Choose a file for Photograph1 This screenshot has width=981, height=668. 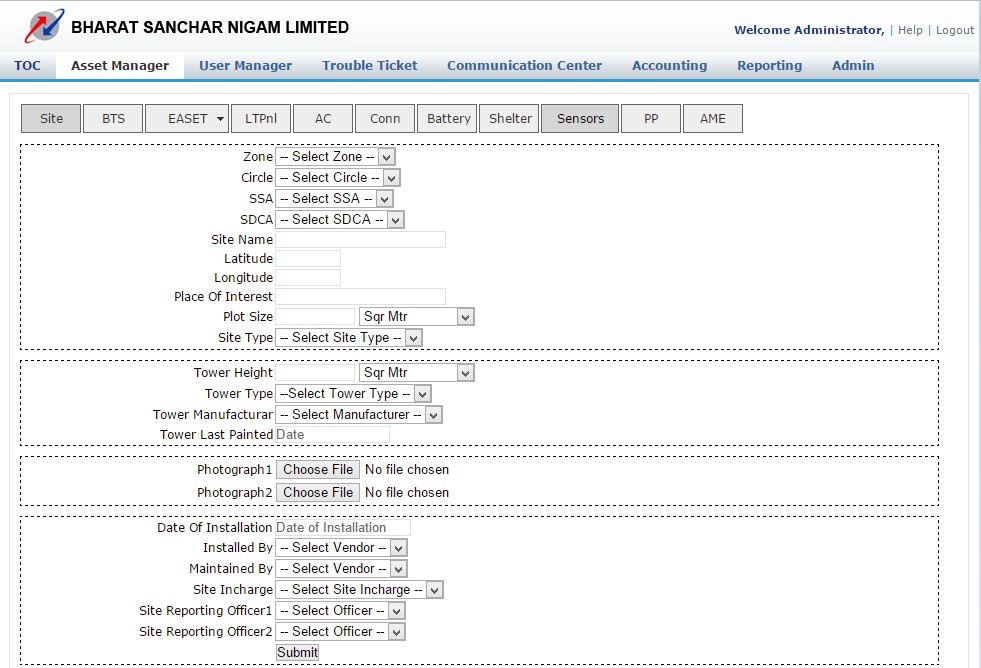tap(317, 469)
